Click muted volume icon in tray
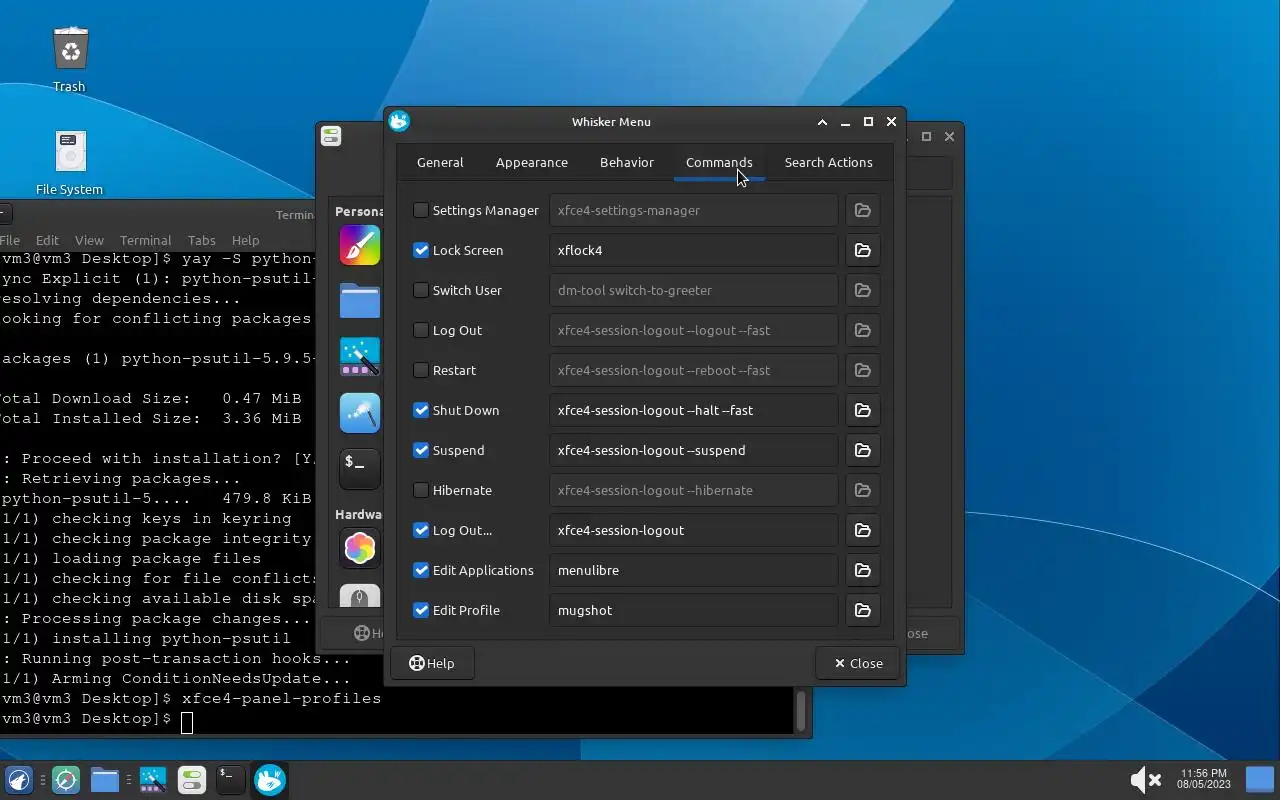The height and width of the screenshot is (800, 1280). pyautogui.click(x=1144, y=780)
